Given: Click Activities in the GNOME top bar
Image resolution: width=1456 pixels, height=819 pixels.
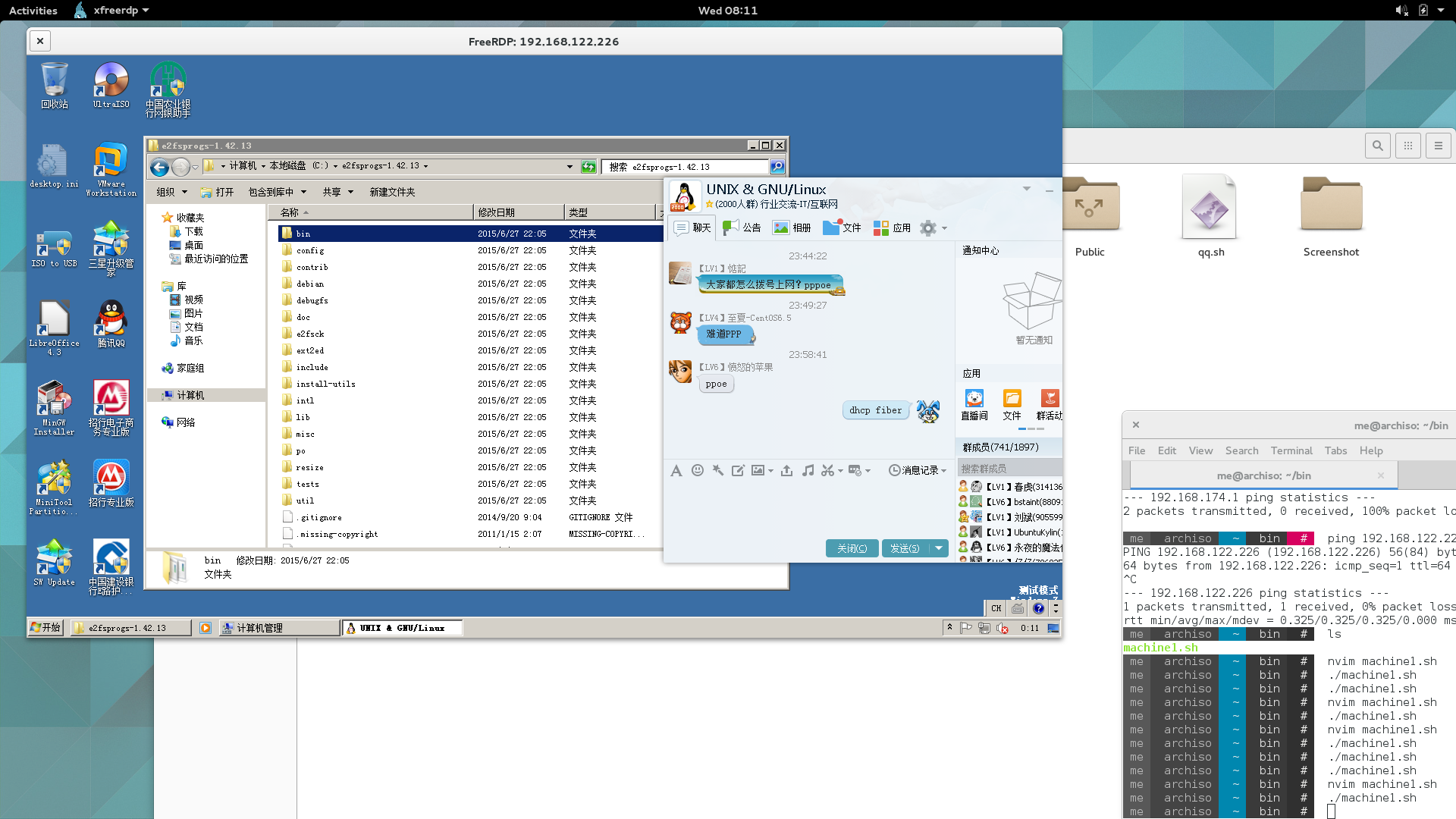Looking at the screenshot, I should point(33,10).
